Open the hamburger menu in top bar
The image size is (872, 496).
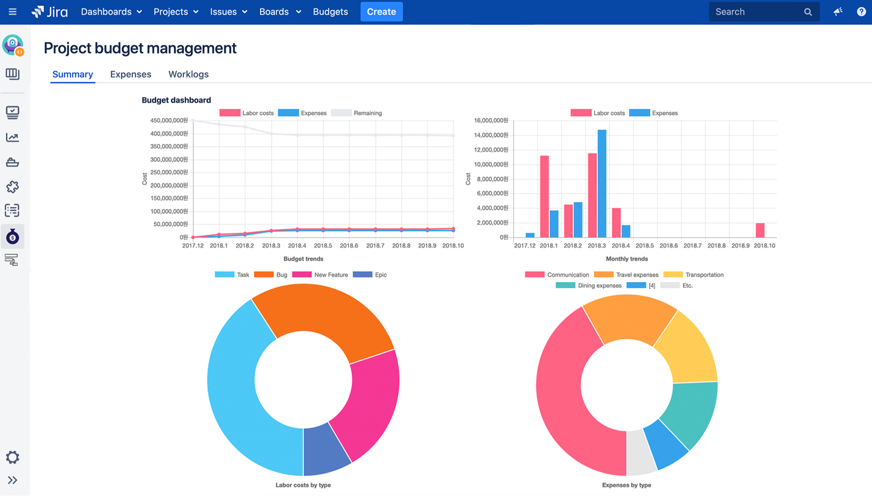coord(12,12)
